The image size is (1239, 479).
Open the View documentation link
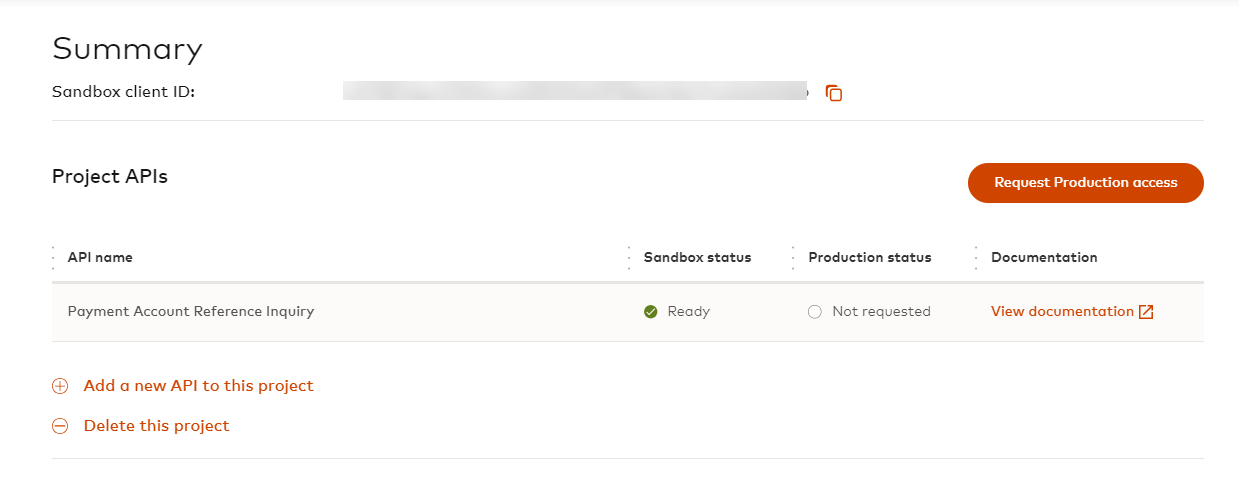1062,312
